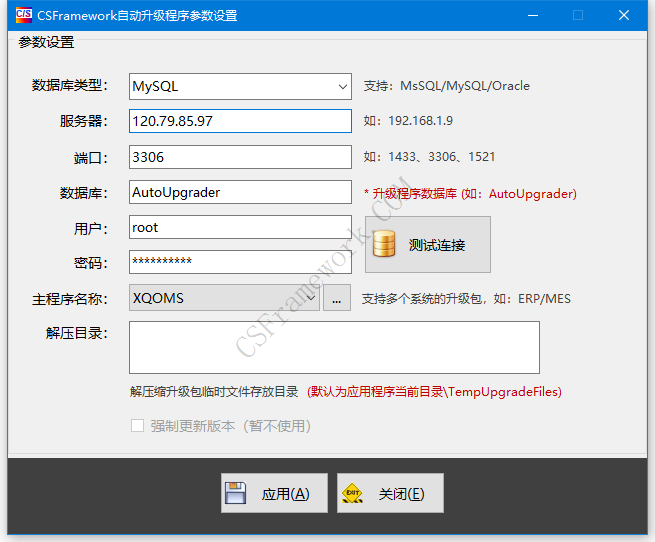Click the port field showing 3306
The width and height of the screenshot is (655, 542).
click(240, 157)
